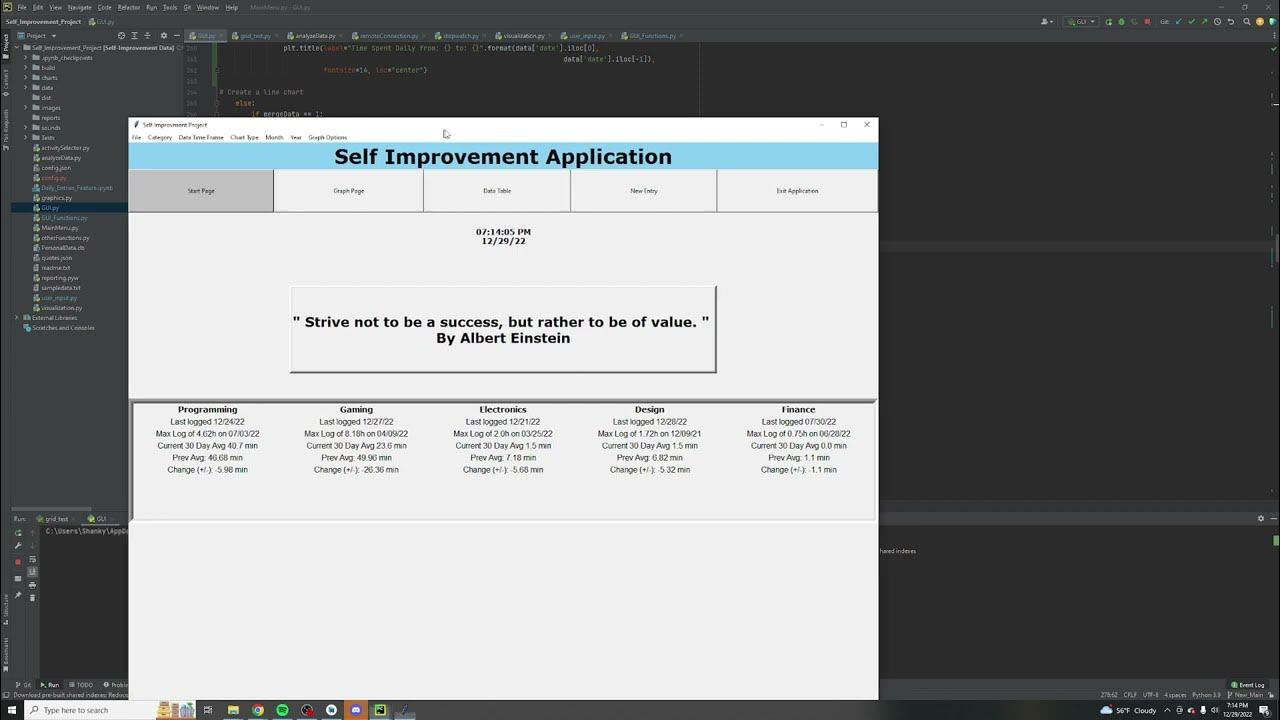Expand the Tests folder
The height and width of the screenshot is (720, 1280).
26,138
